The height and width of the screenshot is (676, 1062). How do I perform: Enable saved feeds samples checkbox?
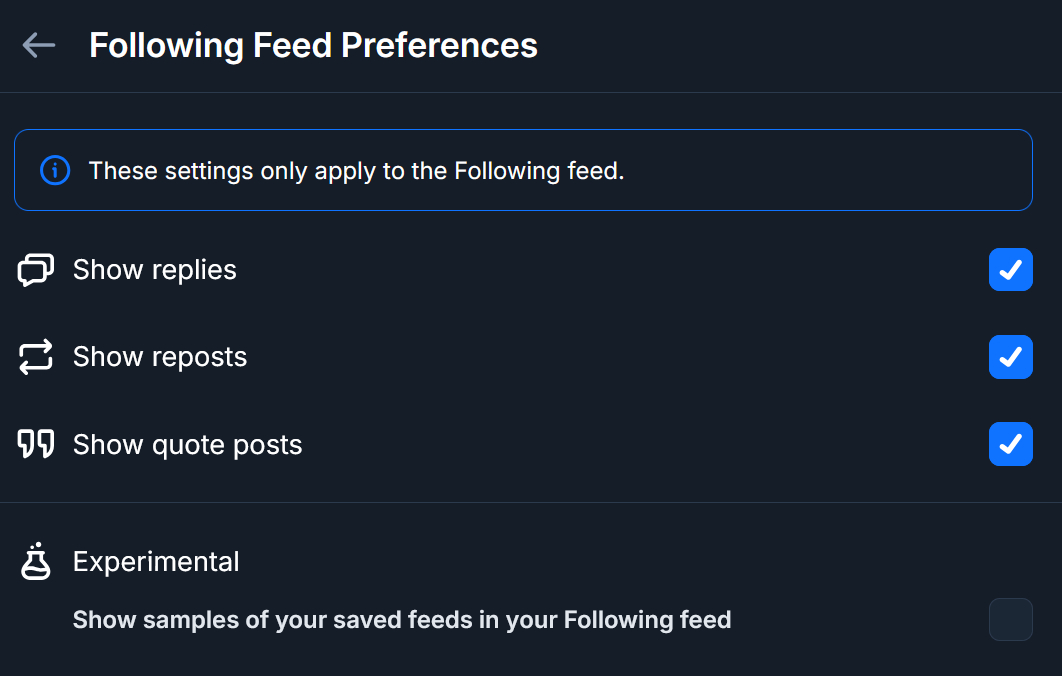click(1010, 620)
